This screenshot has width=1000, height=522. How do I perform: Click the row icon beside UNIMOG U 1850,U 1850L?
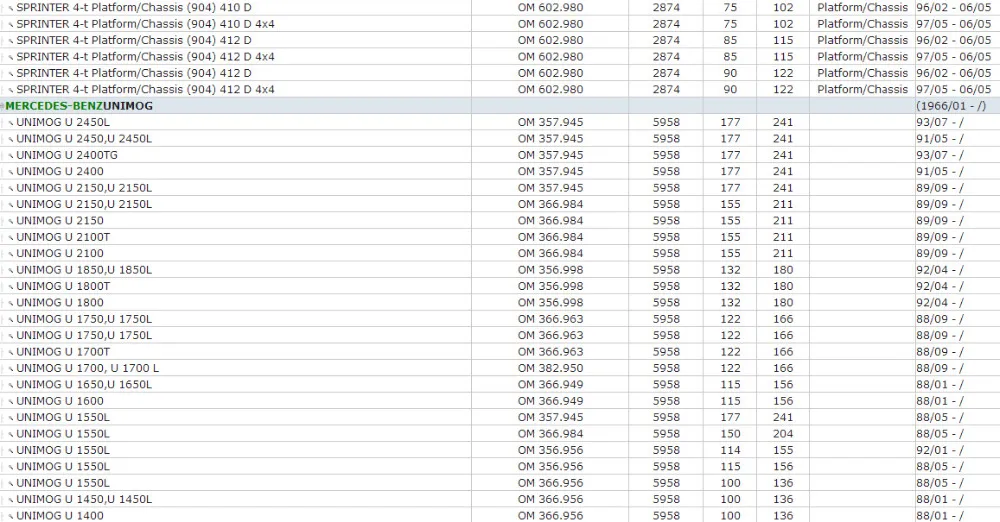(11, 271)
